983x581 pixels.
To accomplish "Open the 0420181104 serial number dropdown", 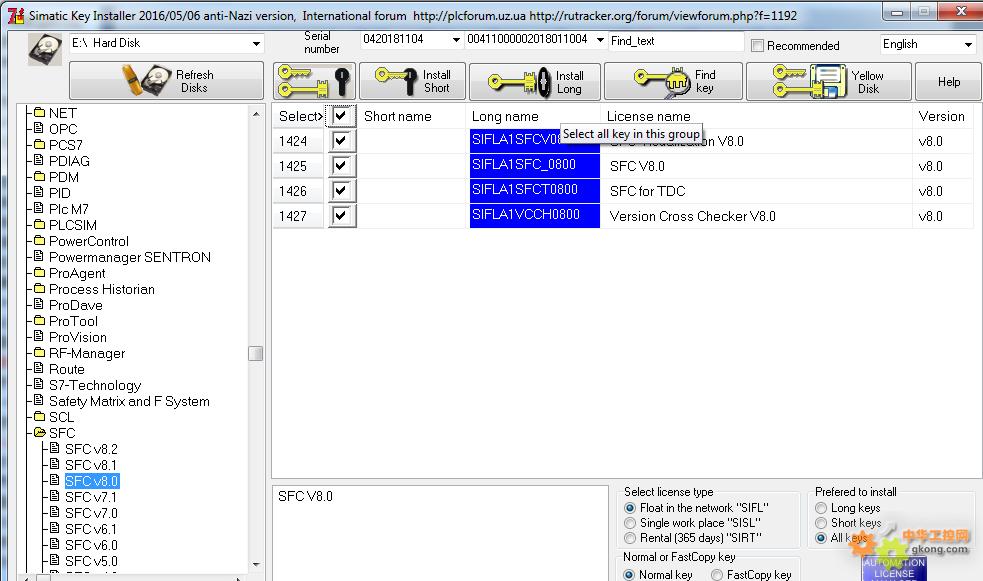I will pos(456,39).
